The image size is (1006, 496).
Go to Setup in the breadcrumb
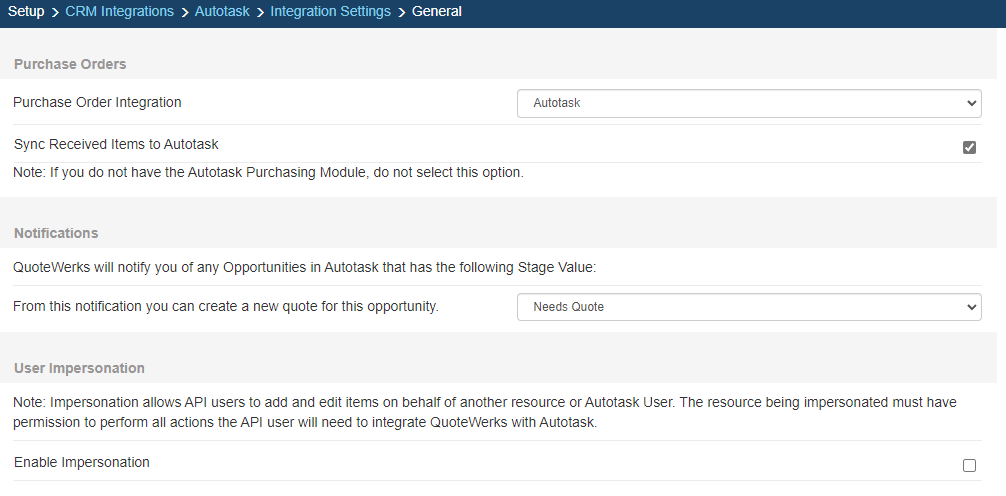point(26,12)
